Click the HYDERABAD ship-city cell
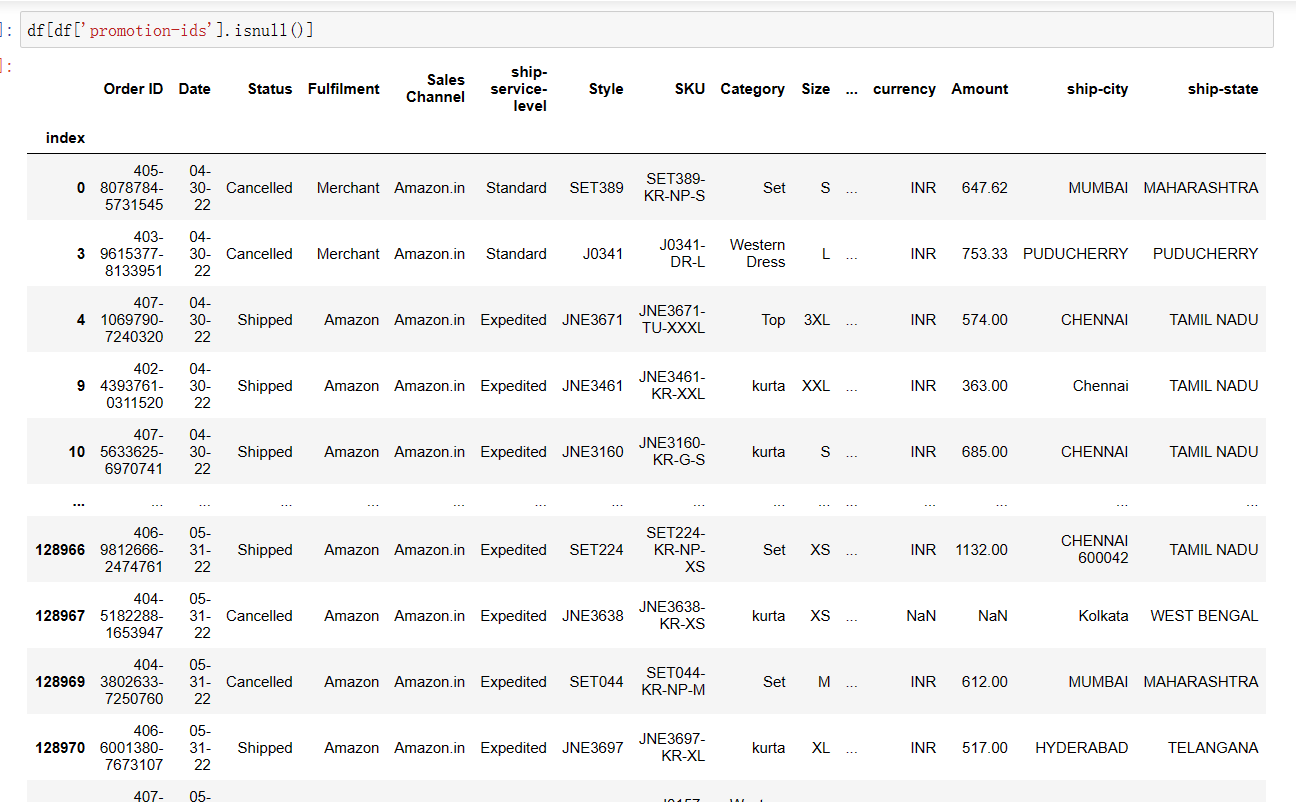The width and height of the screenshot is (1296, 802). pos(1081,748)
